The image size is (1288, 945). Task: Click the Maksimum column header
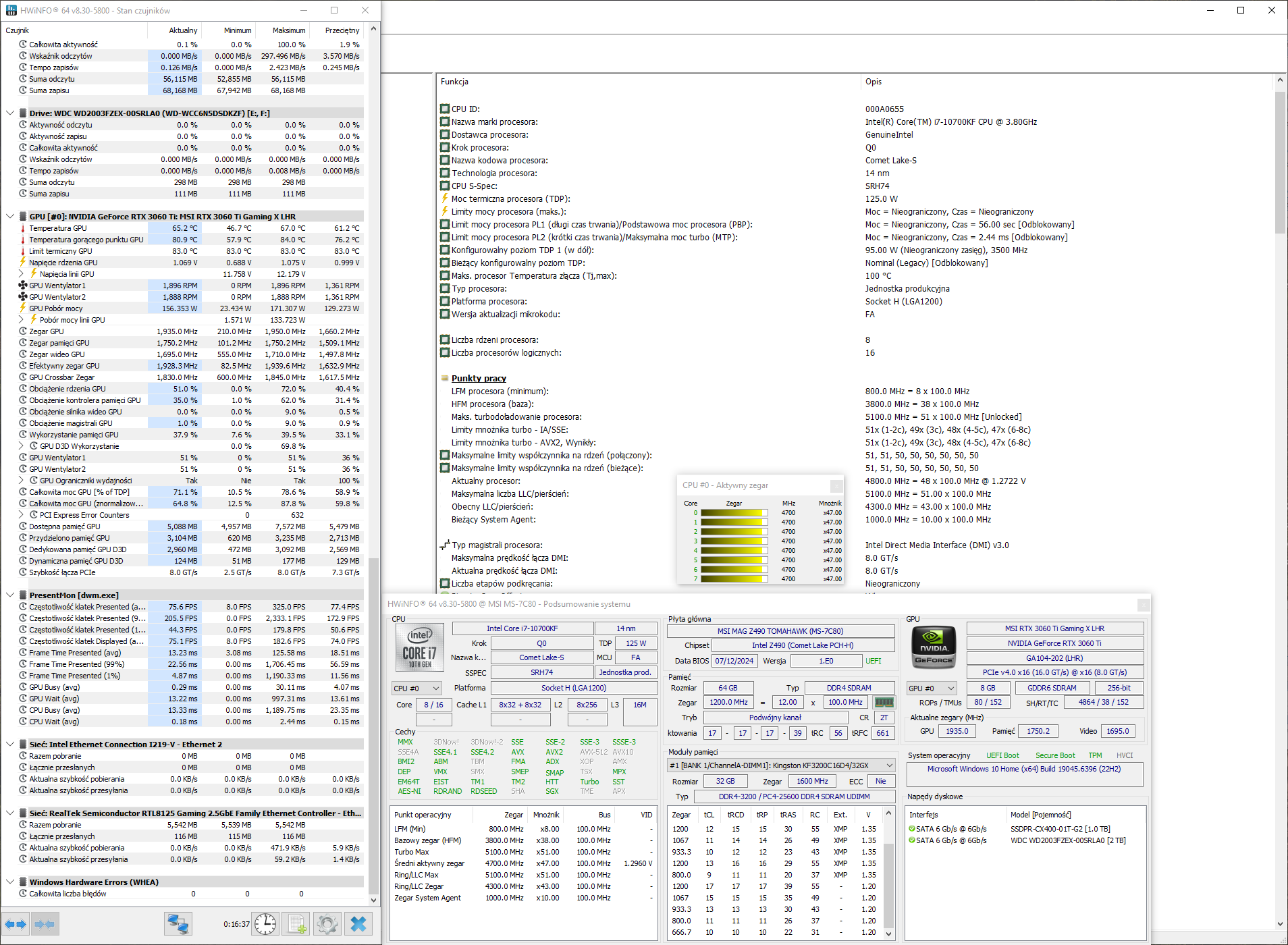(x=288, y=30)
